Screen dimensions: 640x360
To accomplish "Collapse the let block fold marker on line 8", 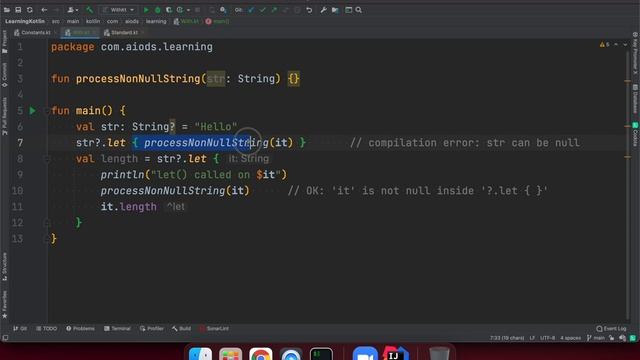I will pyautogui.click(x=46, y=159).
